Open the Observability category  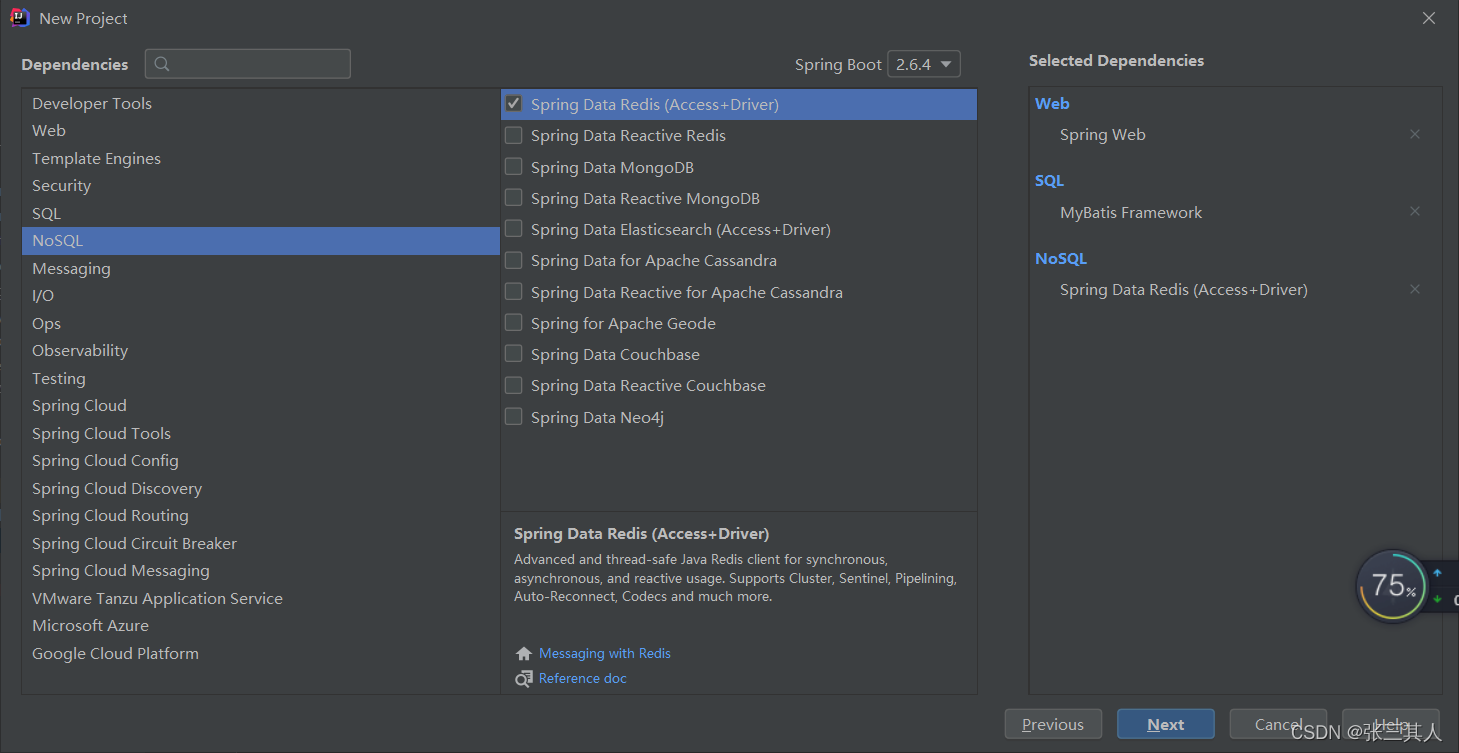[x=260, y=351]
